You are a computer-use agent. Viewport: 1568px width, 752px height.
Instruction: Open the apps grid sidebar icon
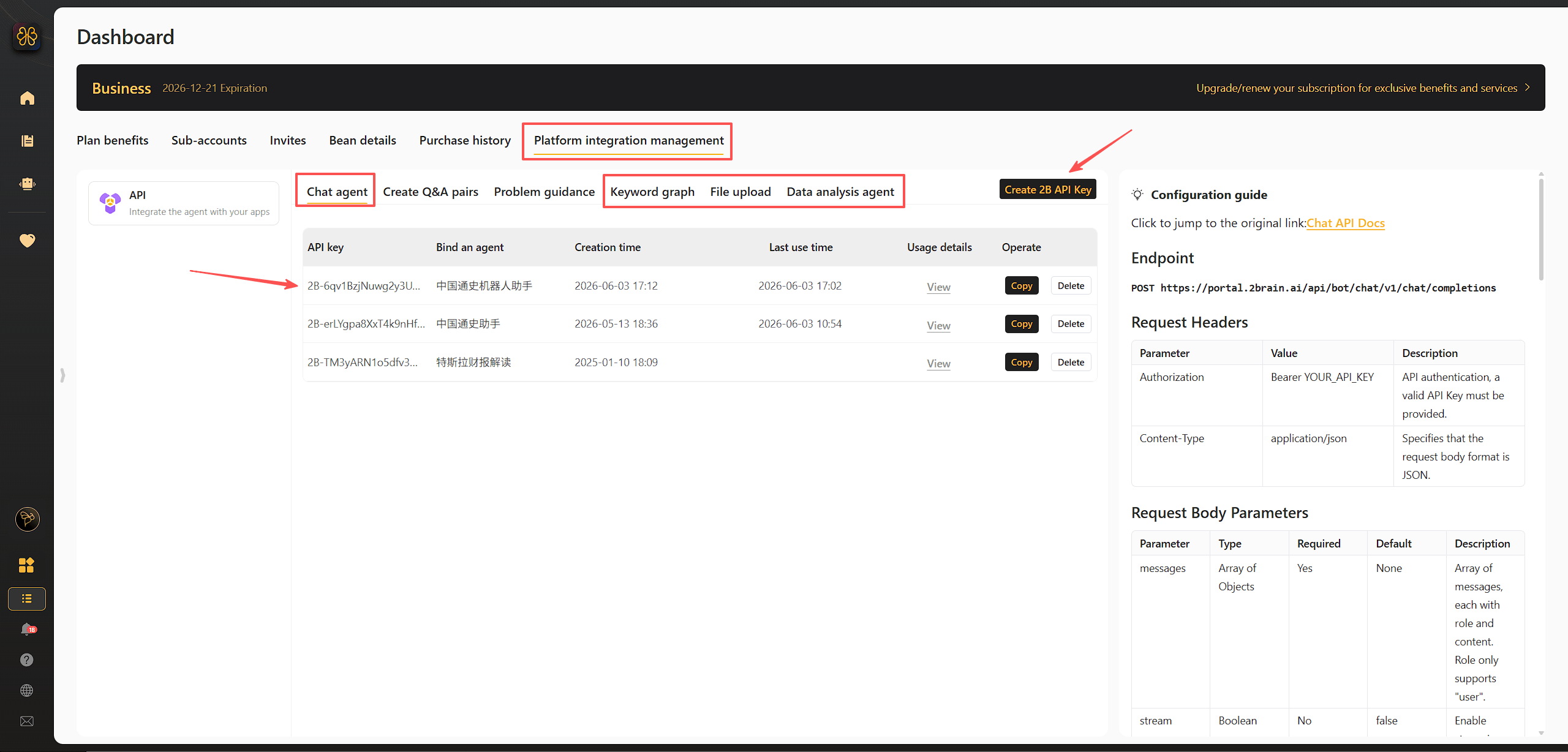click(26, 565)
